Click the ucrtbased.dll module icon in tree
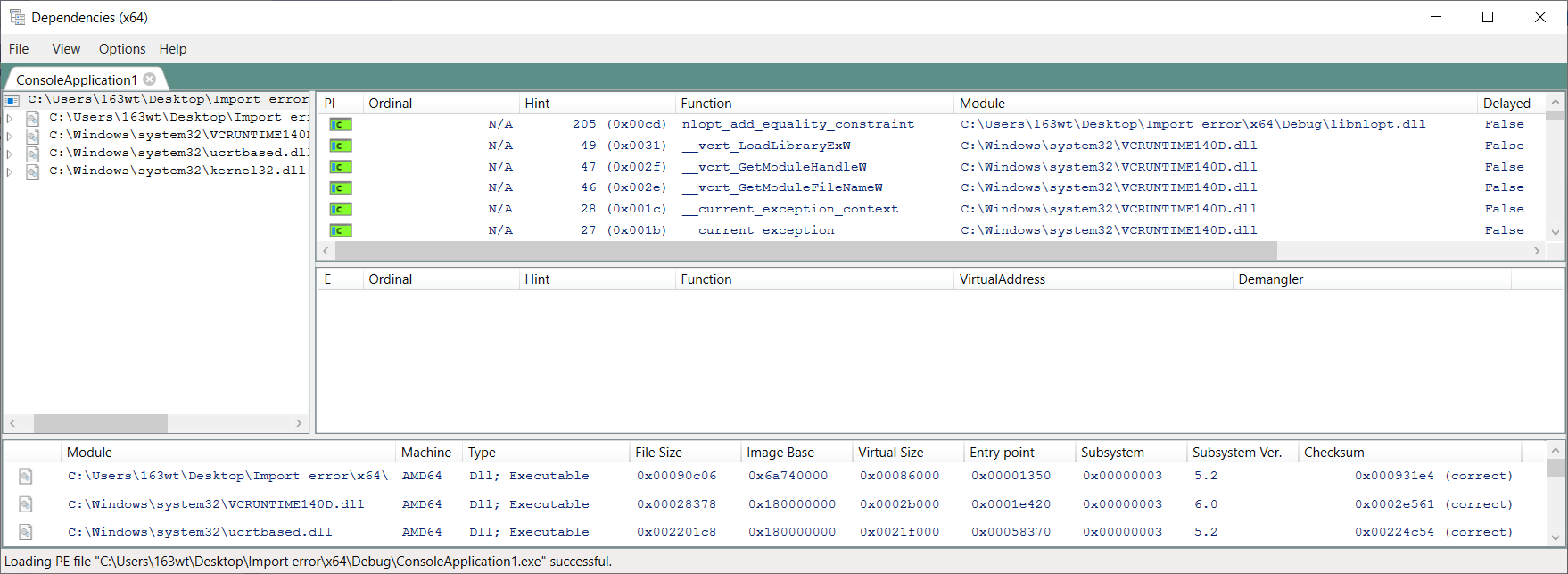 [x=33, y=154]
